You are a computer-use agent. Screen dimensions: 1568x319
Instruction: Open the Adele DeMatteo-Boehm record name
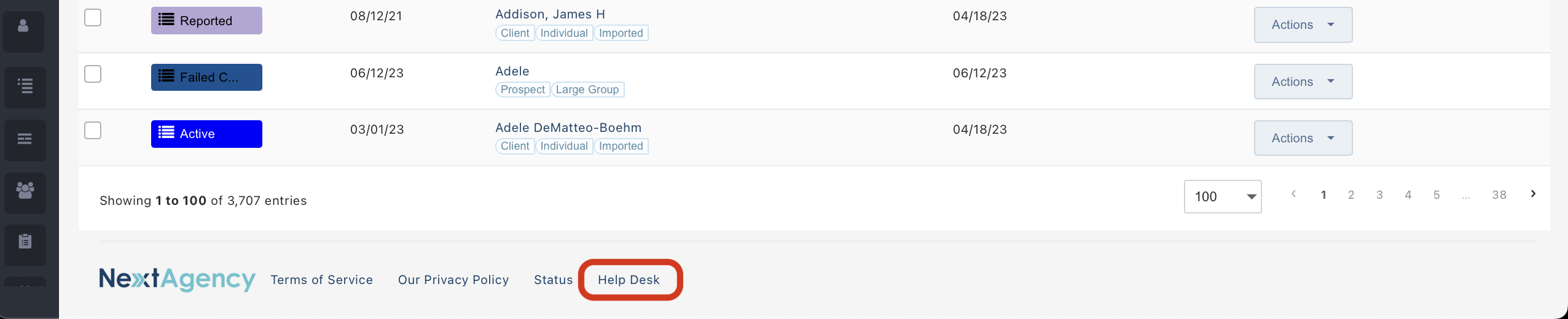[x=568, y=128]
